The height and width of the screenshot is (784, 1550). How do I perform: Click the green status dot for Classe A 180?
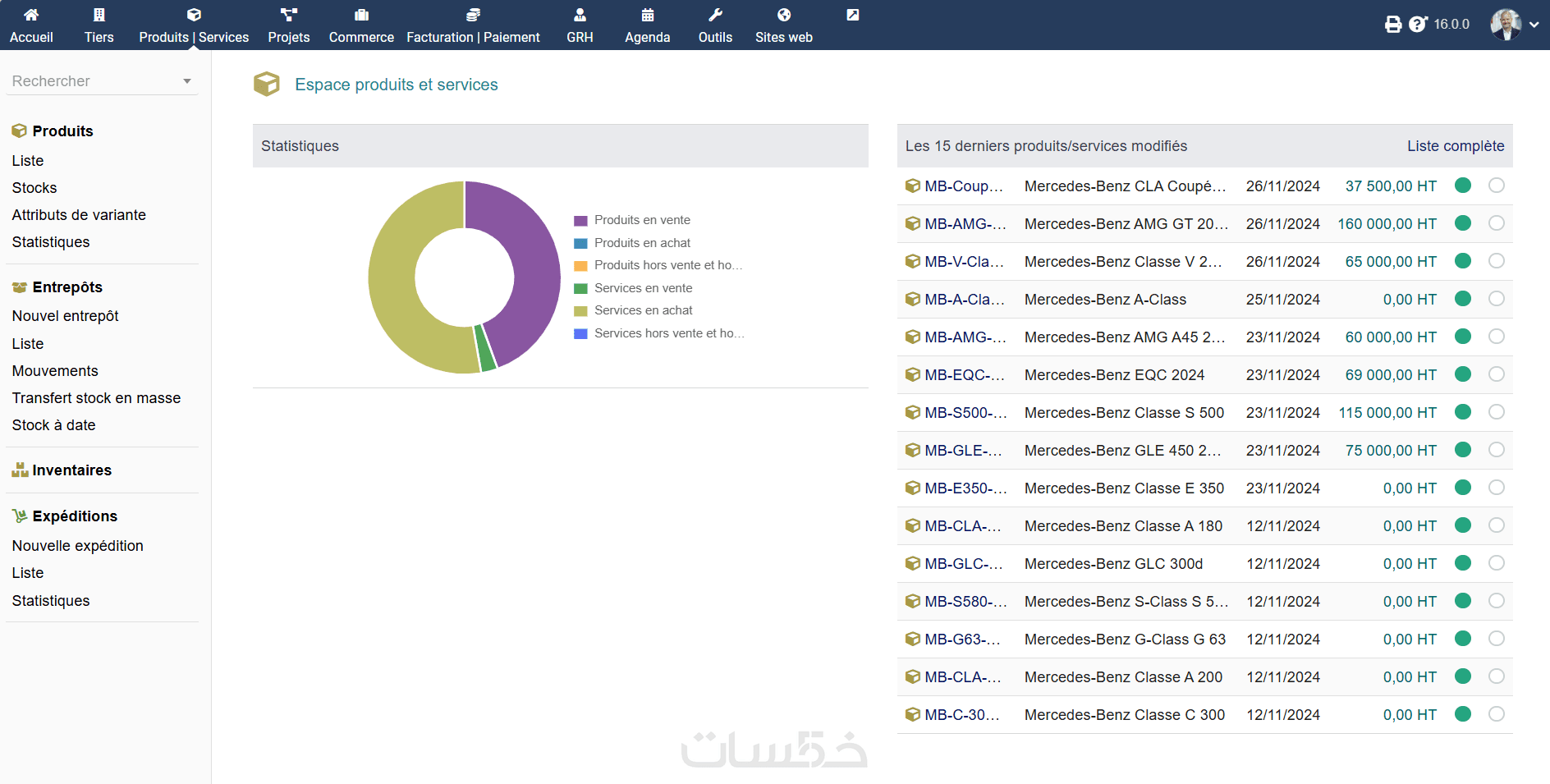click(1463, 525)
